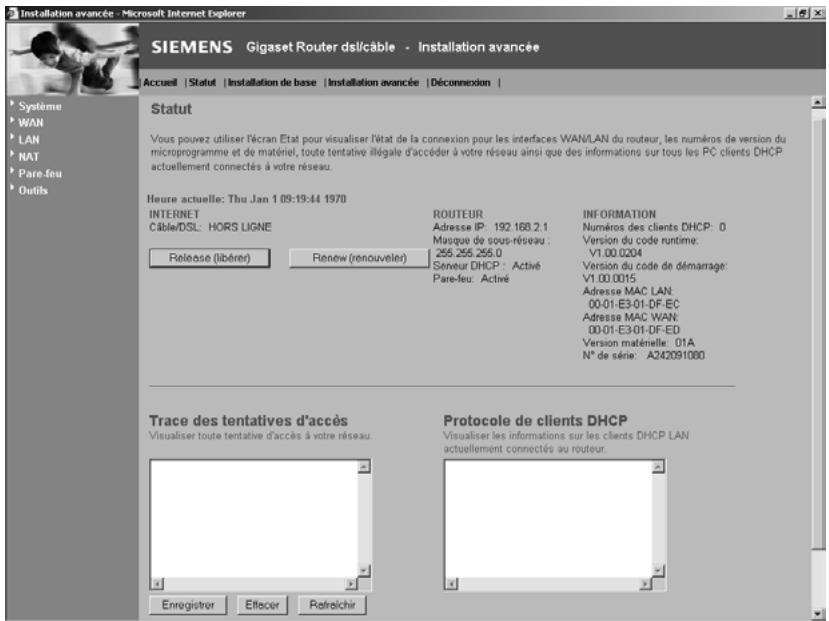
Task: Minimize the Internet Explorer window
Action: [790, 14]
